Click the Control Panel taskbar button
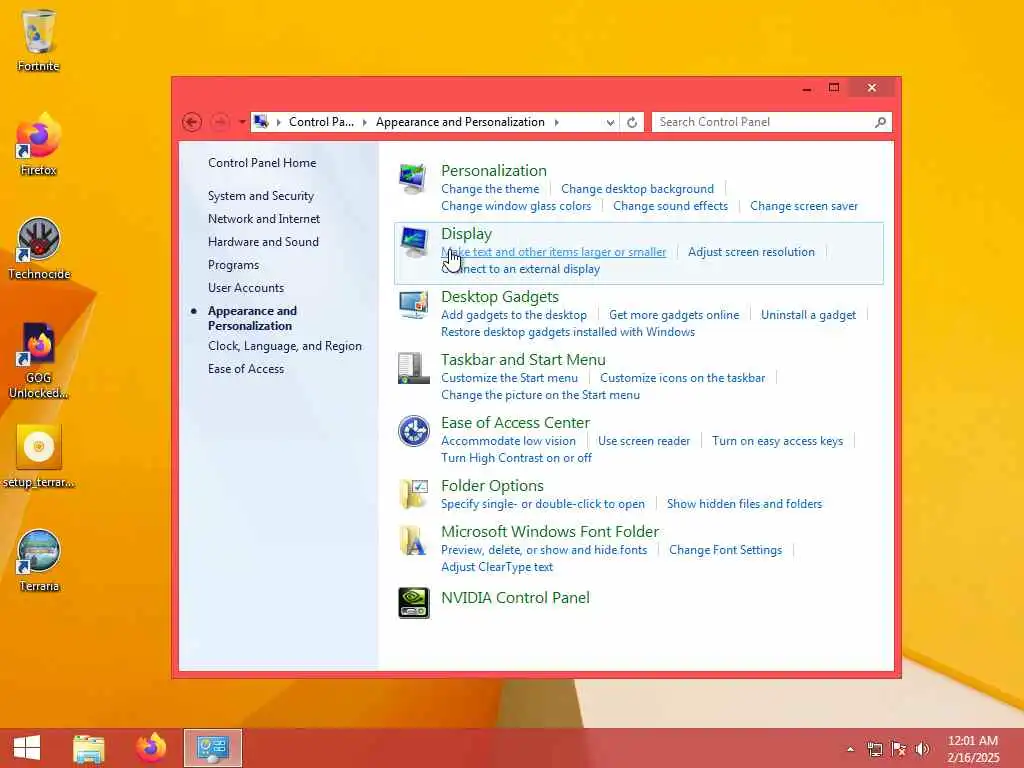Viewport: 1024px width, 768px height. [x=213, y=748]
